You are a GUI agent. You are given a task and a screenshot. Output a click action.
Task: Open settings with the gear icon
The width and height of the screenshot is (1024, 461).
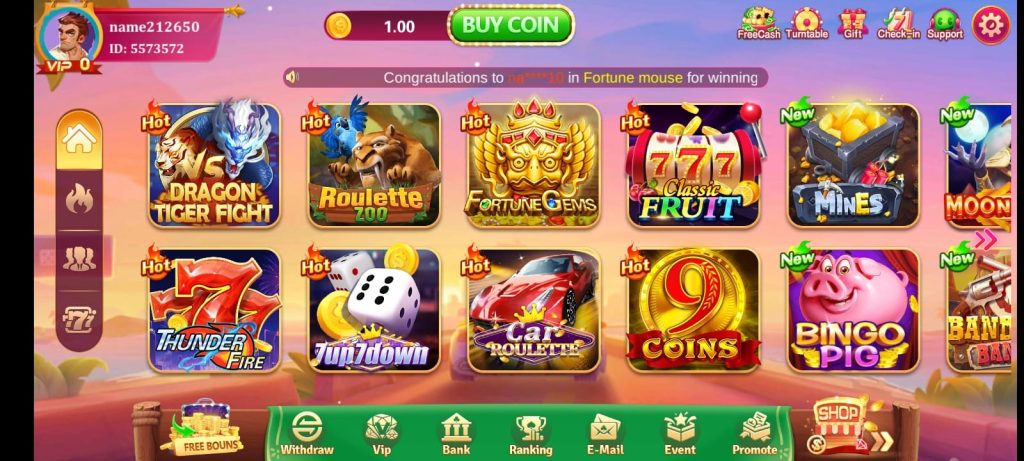click(991, 25)
